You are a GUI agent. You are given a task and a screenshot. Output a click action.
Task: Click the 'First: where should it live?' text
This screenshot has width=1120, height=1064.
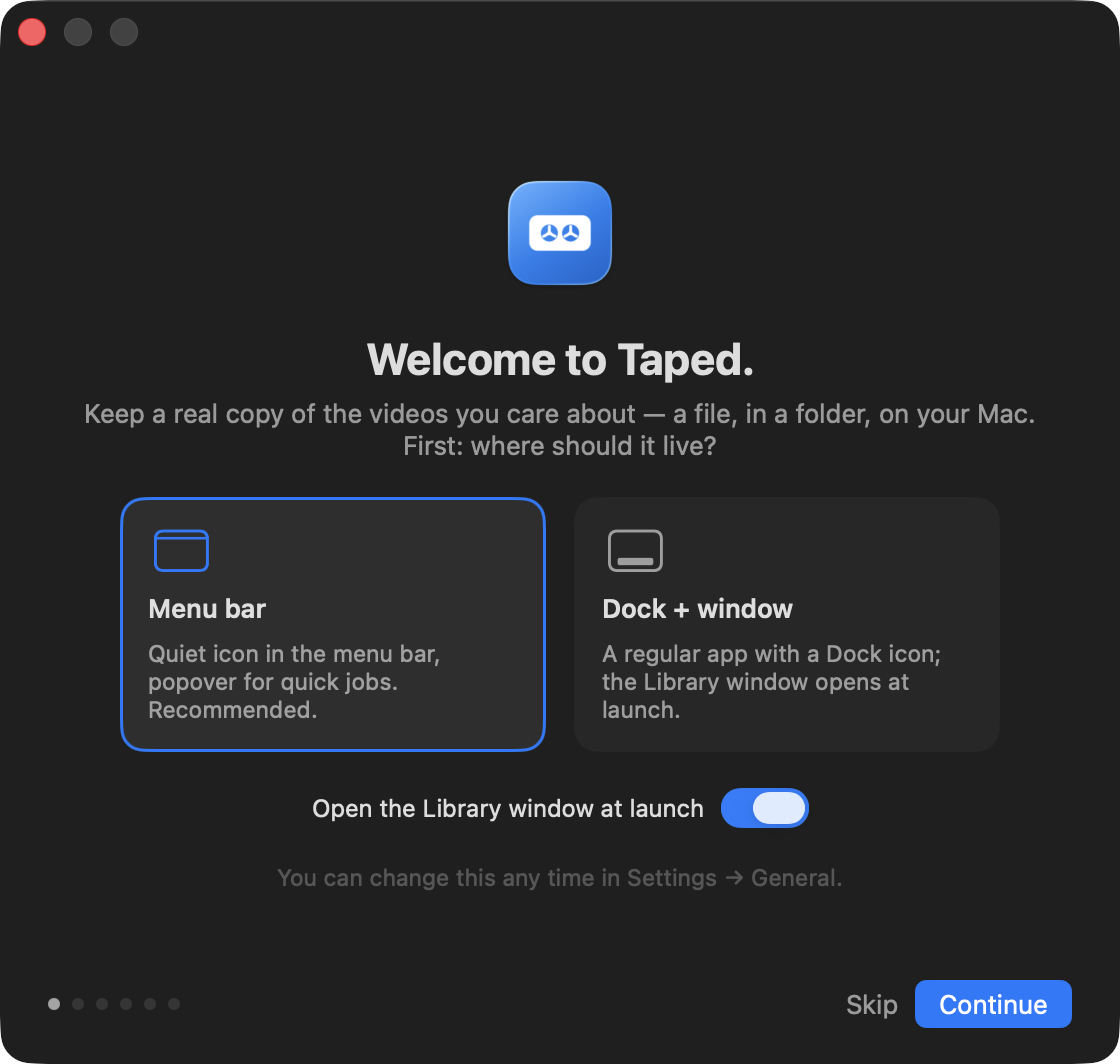[x=559, y=446]
